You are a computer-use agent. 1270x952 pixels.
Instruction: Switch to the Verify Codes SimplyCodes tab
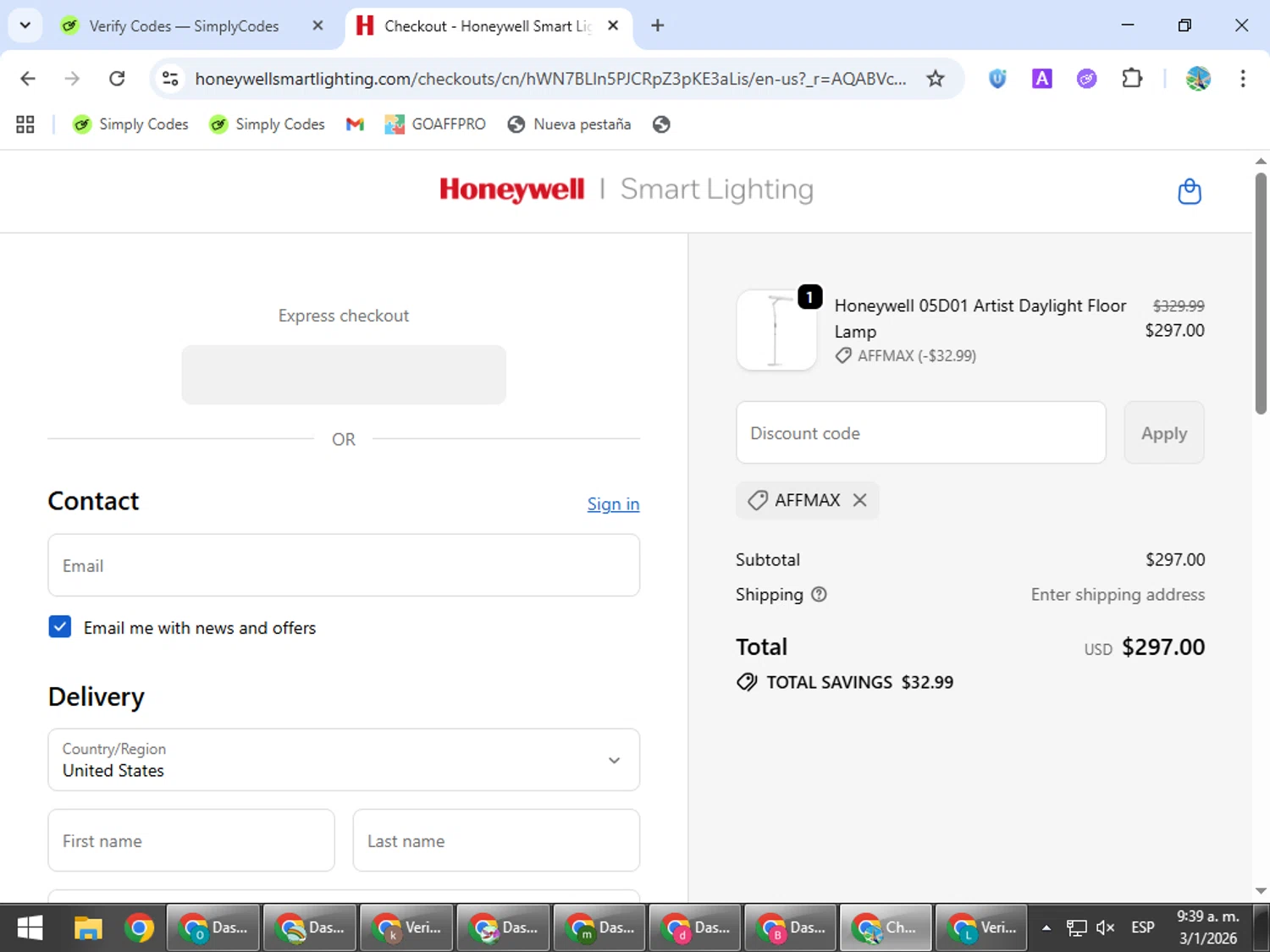tap(193, 26)
